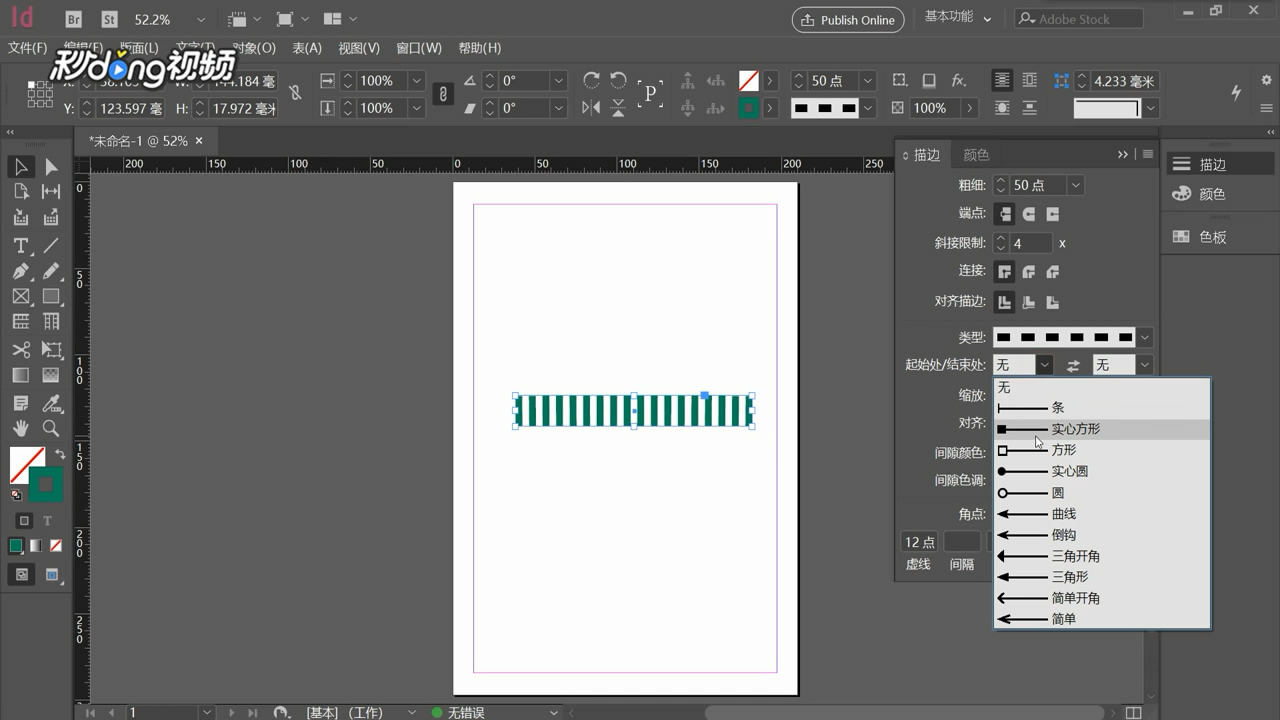Select 三角形 arrowhead option
Viewport: 1280px width, 720px height.
pyautogui.click(x=1102, y=577)
